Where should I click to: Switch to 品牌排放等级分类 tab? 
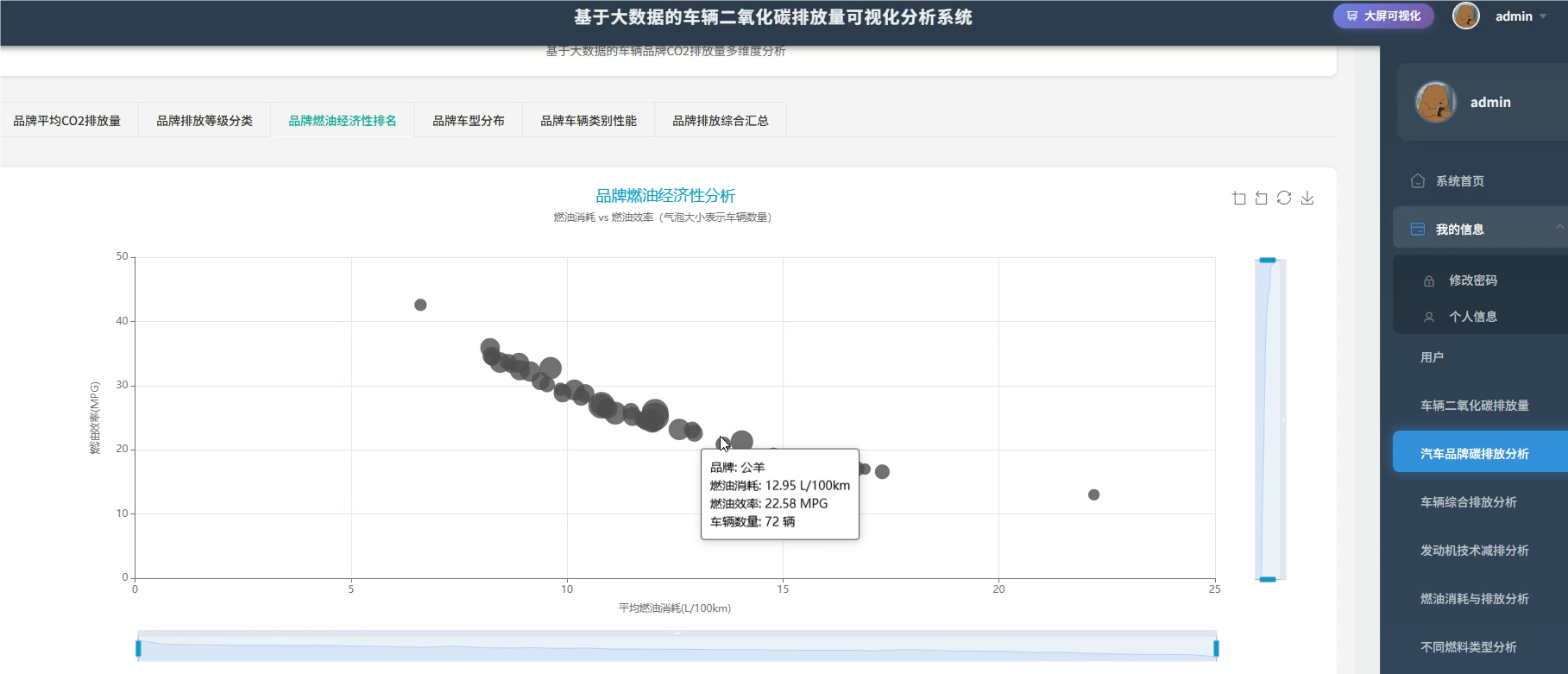click(205, 121)
